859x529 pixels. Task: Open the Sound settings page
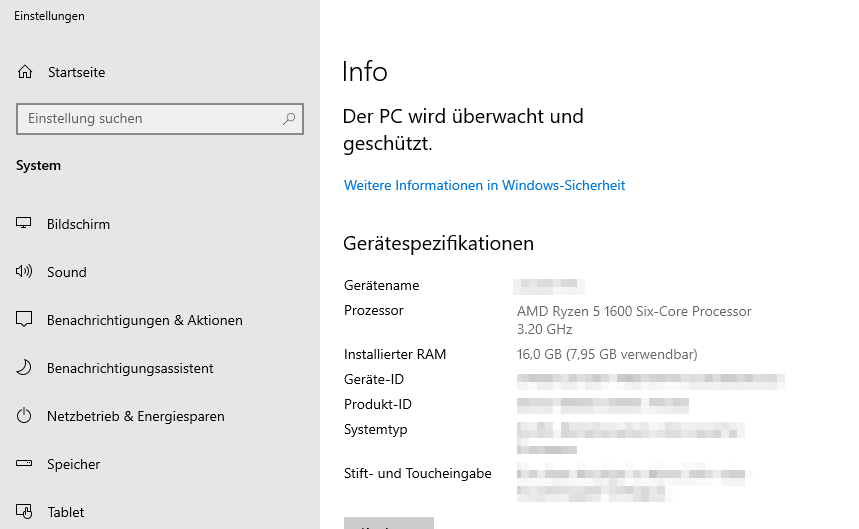click(x=67, y=272)
